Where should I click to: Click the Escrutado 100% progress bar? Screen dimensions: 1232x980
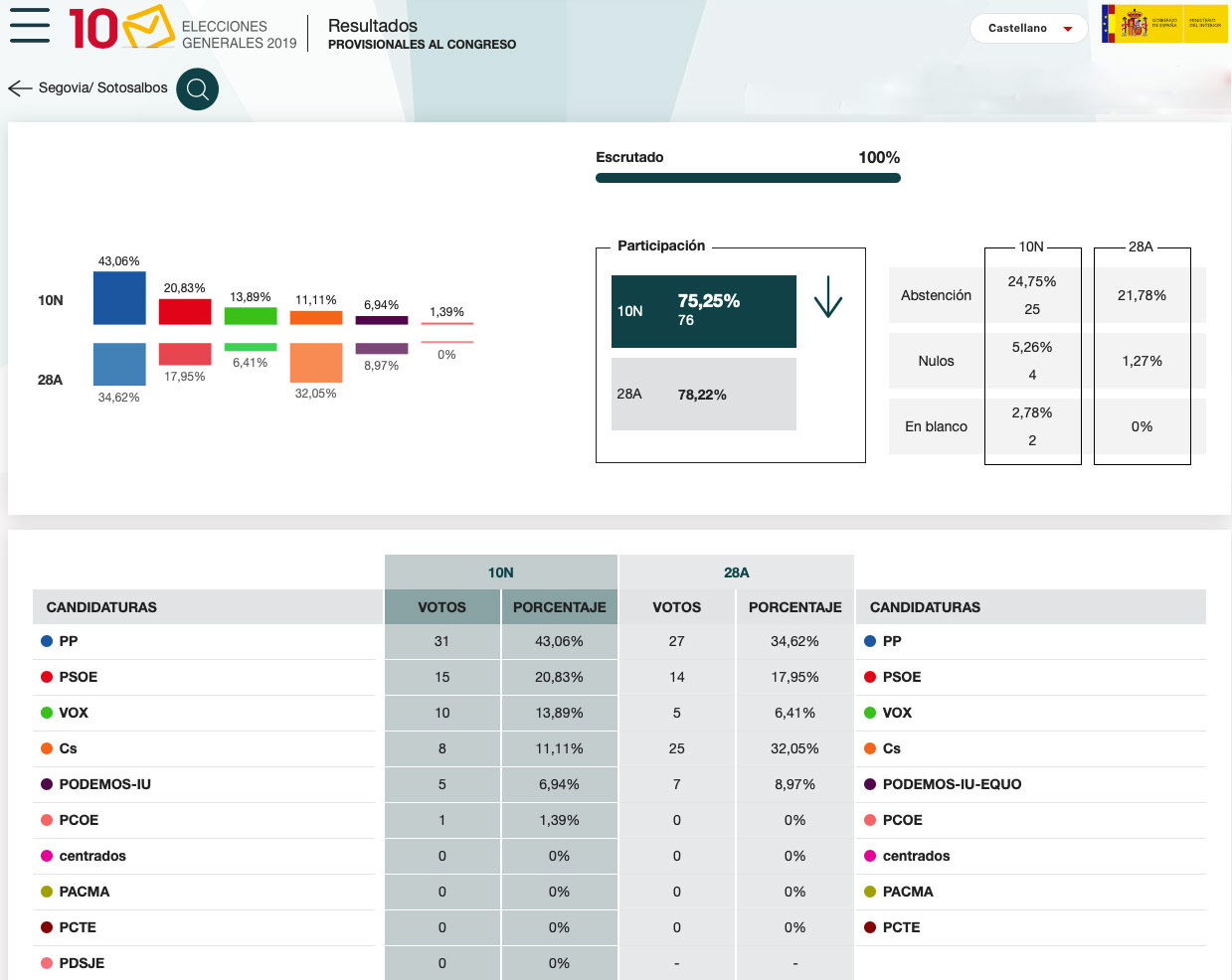(x=748, y=178)
